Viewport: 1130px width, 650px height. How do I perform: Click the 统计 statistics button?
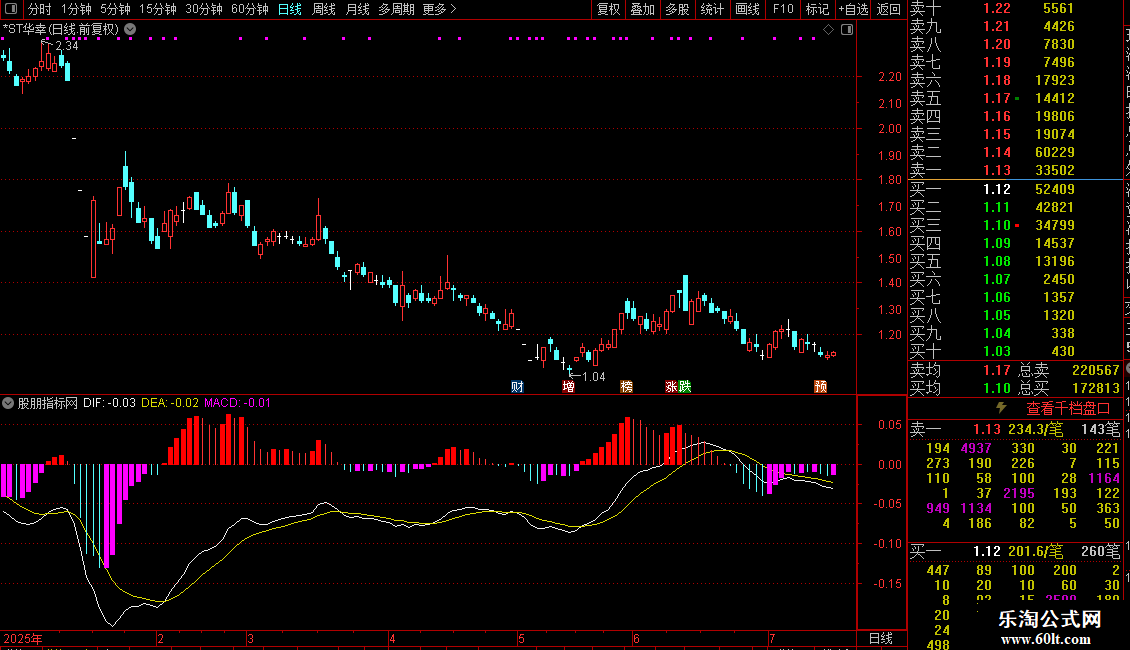712,9
